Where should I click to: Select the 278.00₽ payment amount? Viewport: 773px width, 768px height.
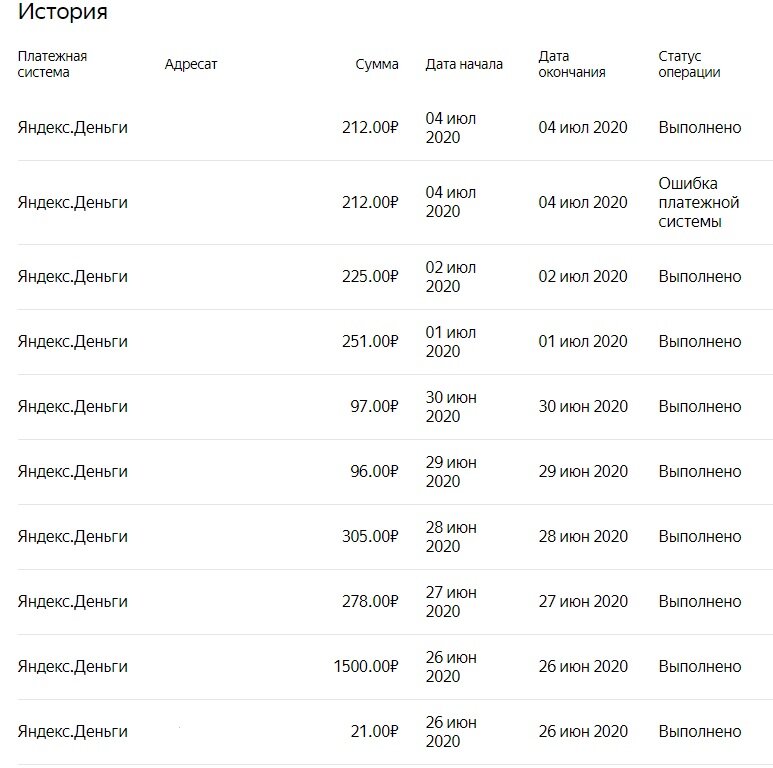pyautogui.click(x=370, y=601)
